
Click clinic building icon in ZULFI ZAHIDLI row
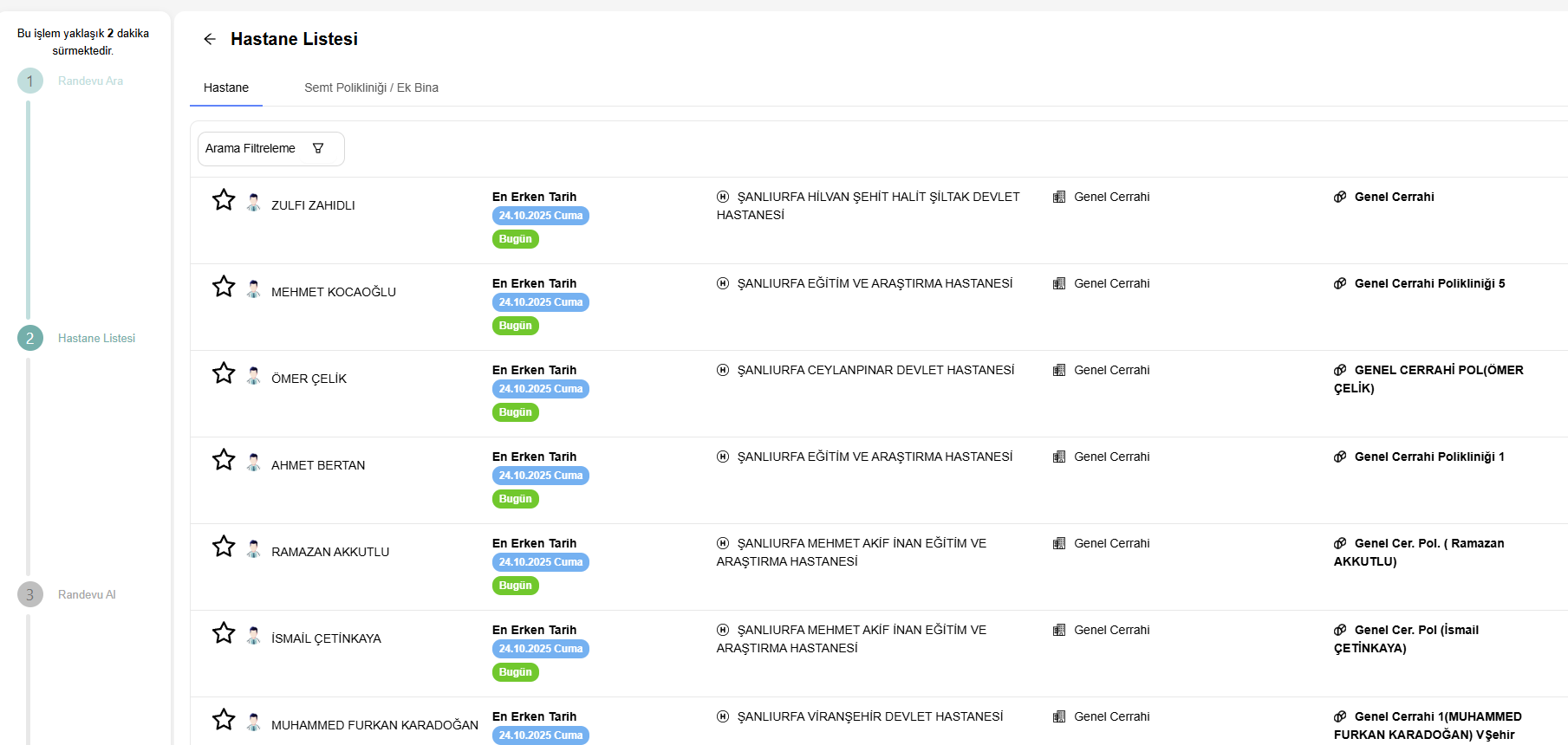click(1058, 197)
